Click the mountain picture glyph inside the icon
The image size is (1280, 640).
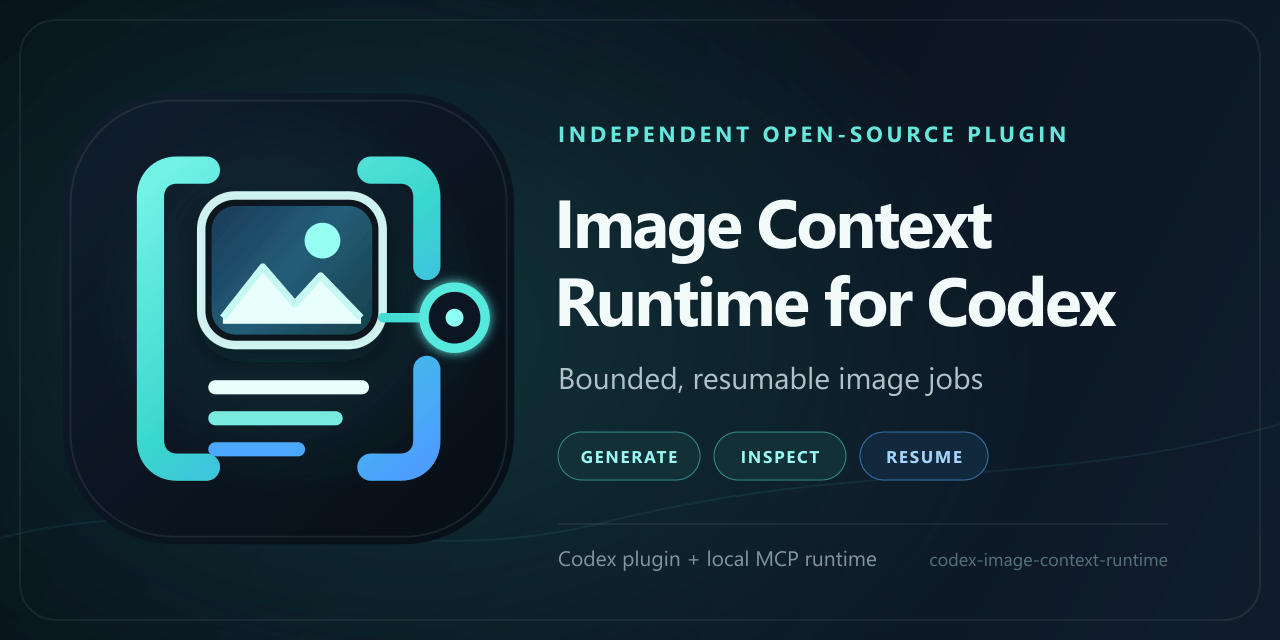tap(292, 269)
